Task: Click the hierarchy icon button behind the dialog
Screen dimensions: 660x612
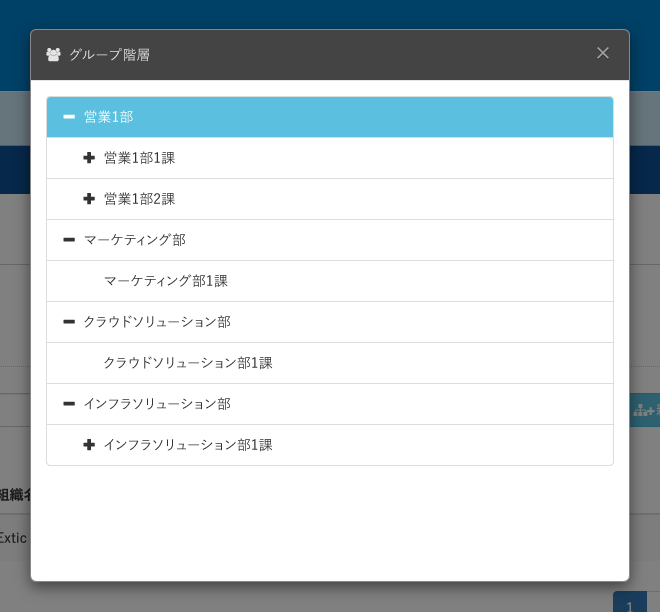Action: click(645, 410)
